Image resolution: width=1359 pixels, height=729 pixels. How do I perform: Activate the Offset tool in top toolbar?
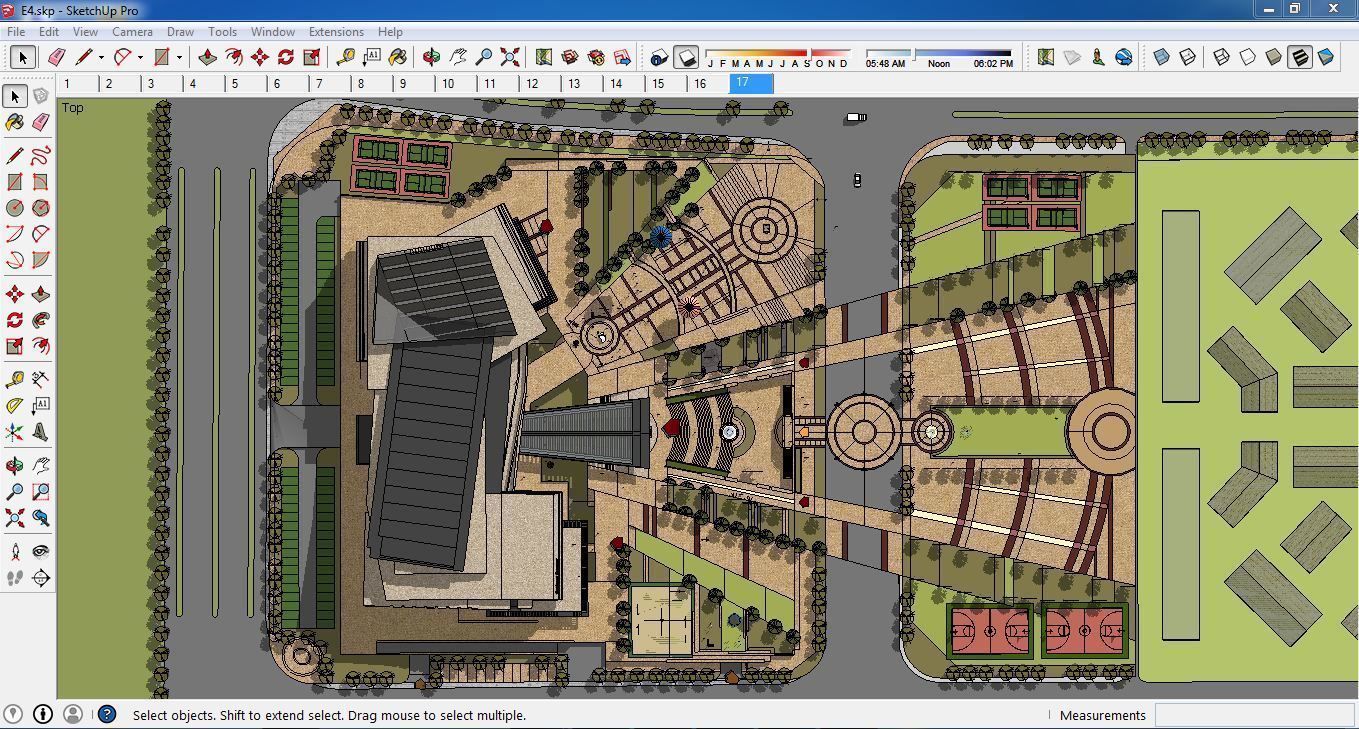(x=233, y=57)
